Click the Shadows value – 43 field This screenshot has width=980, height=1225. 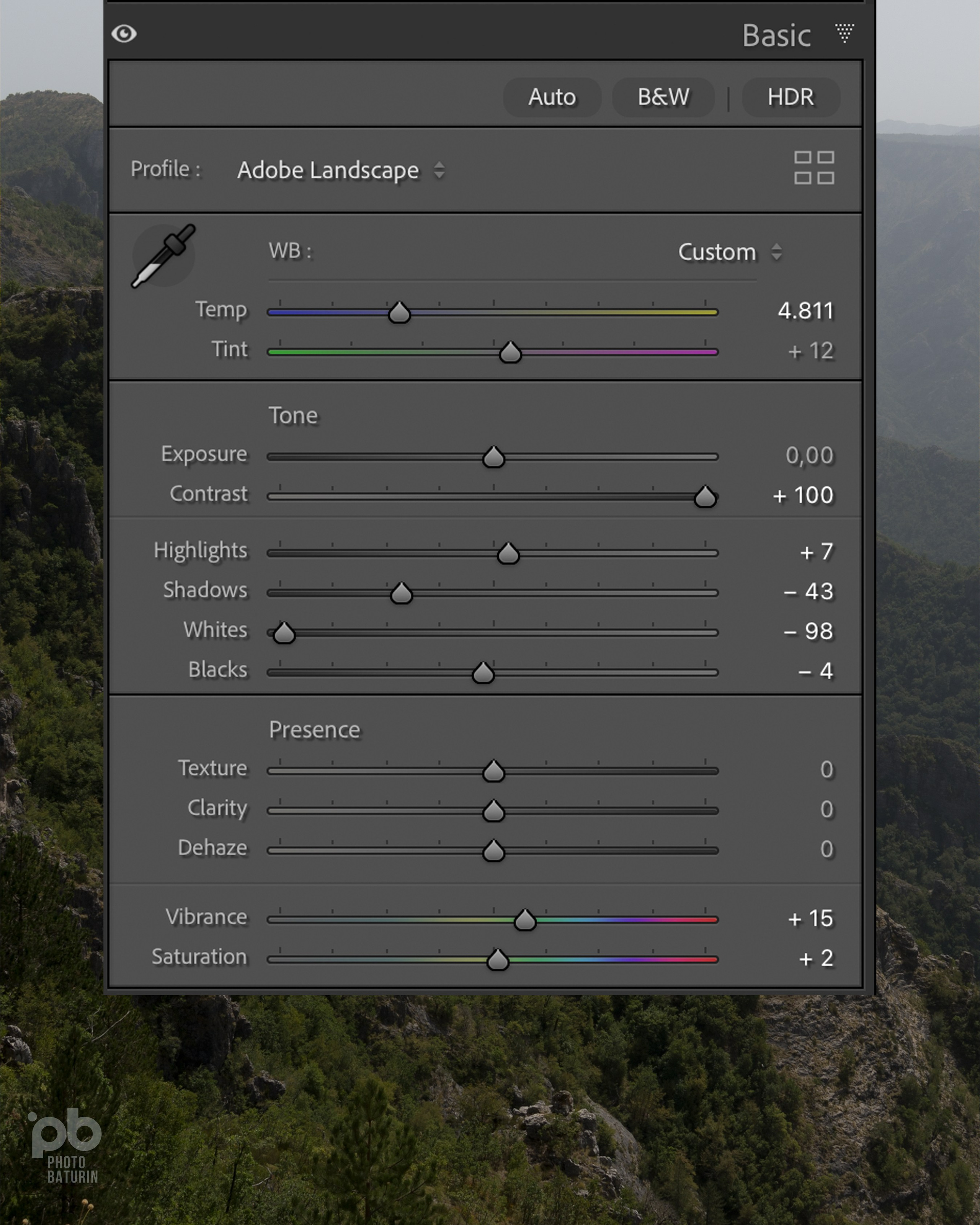tap(808, 591)
